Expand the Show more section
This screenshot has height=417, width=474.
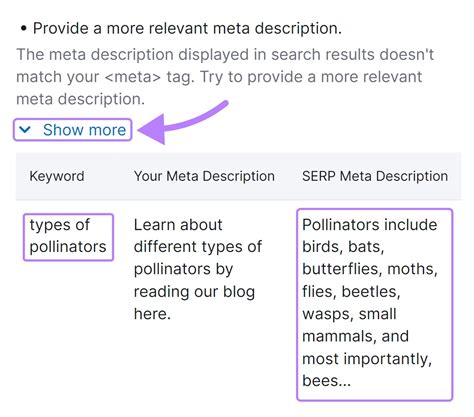(x=73, y=130)
